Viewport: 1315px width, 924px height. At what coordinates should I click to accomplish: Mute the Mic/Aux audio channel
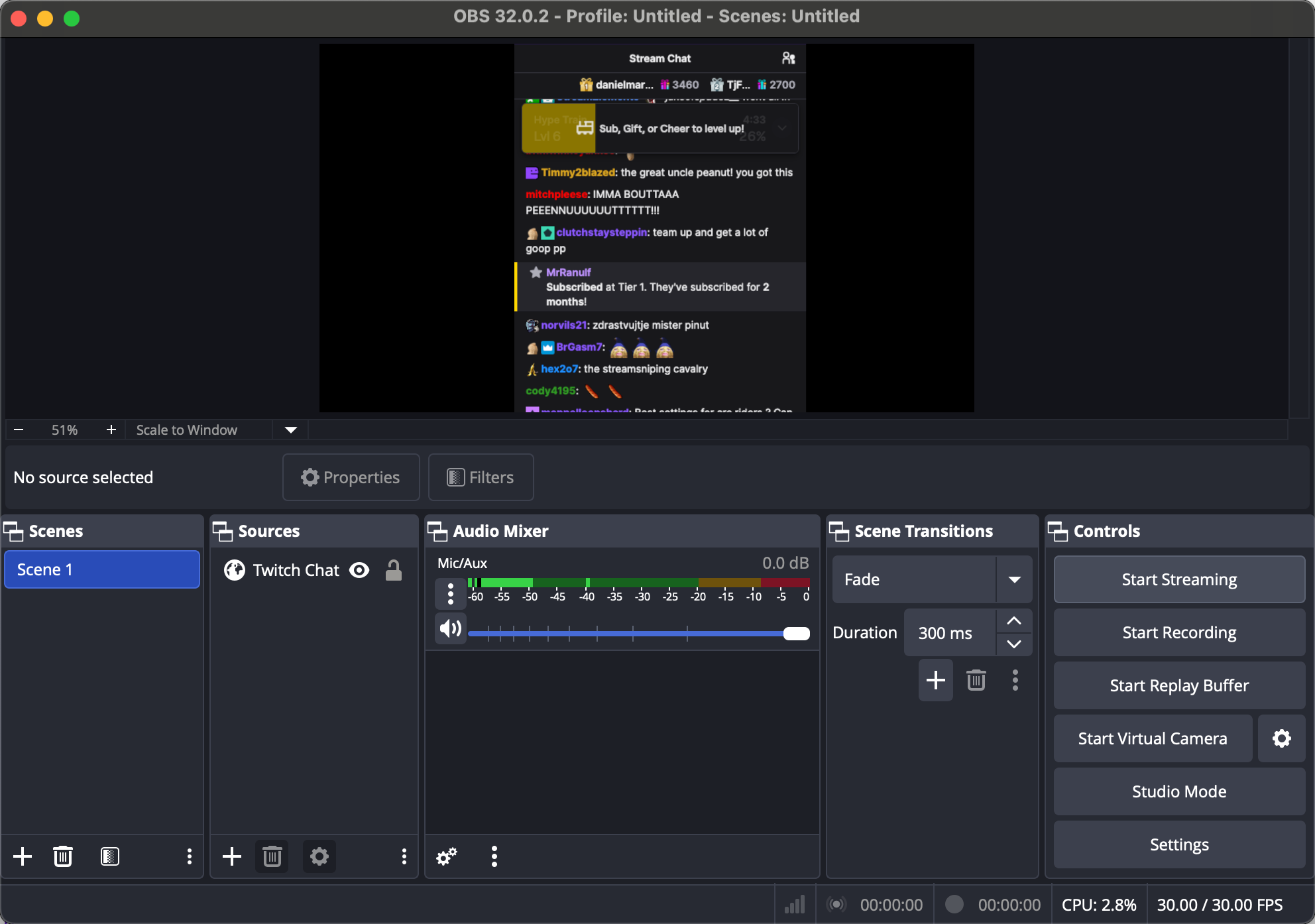(x=450, y=628)
